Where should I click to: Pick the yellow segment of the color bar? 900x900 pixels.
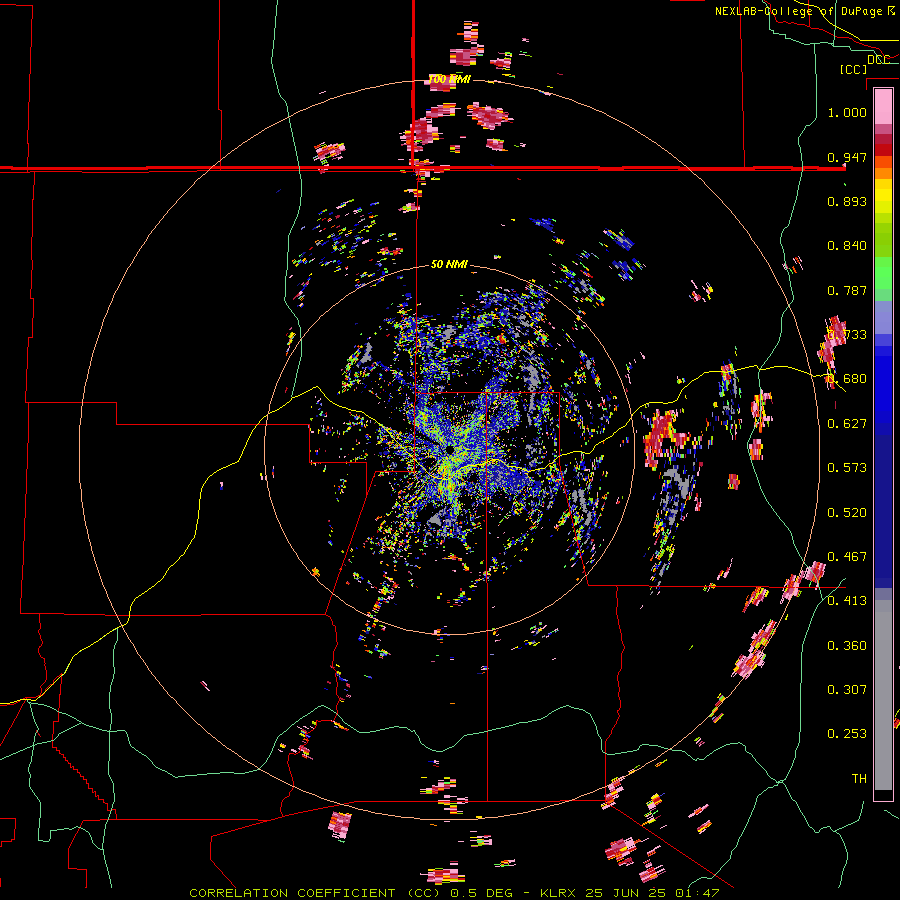pos(883,196)
